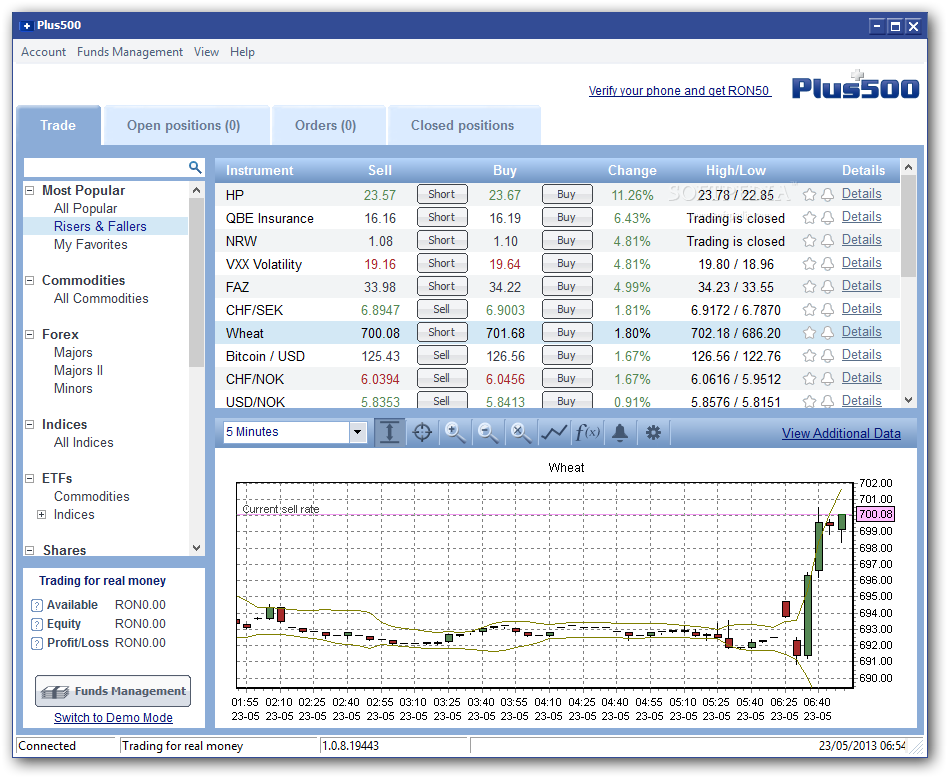Open indicators f(x) function menu
Screen dimensions: 948x778
coord(587,432)
